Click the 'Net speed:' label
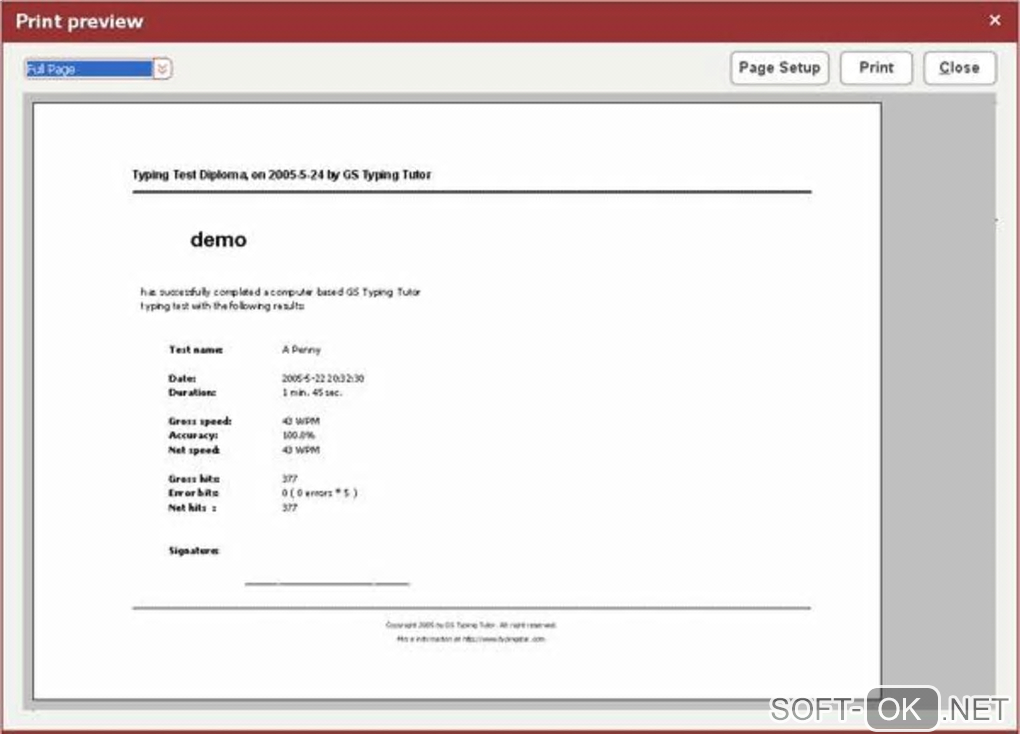The image size is (1020, 734). [x=194, y=450]
